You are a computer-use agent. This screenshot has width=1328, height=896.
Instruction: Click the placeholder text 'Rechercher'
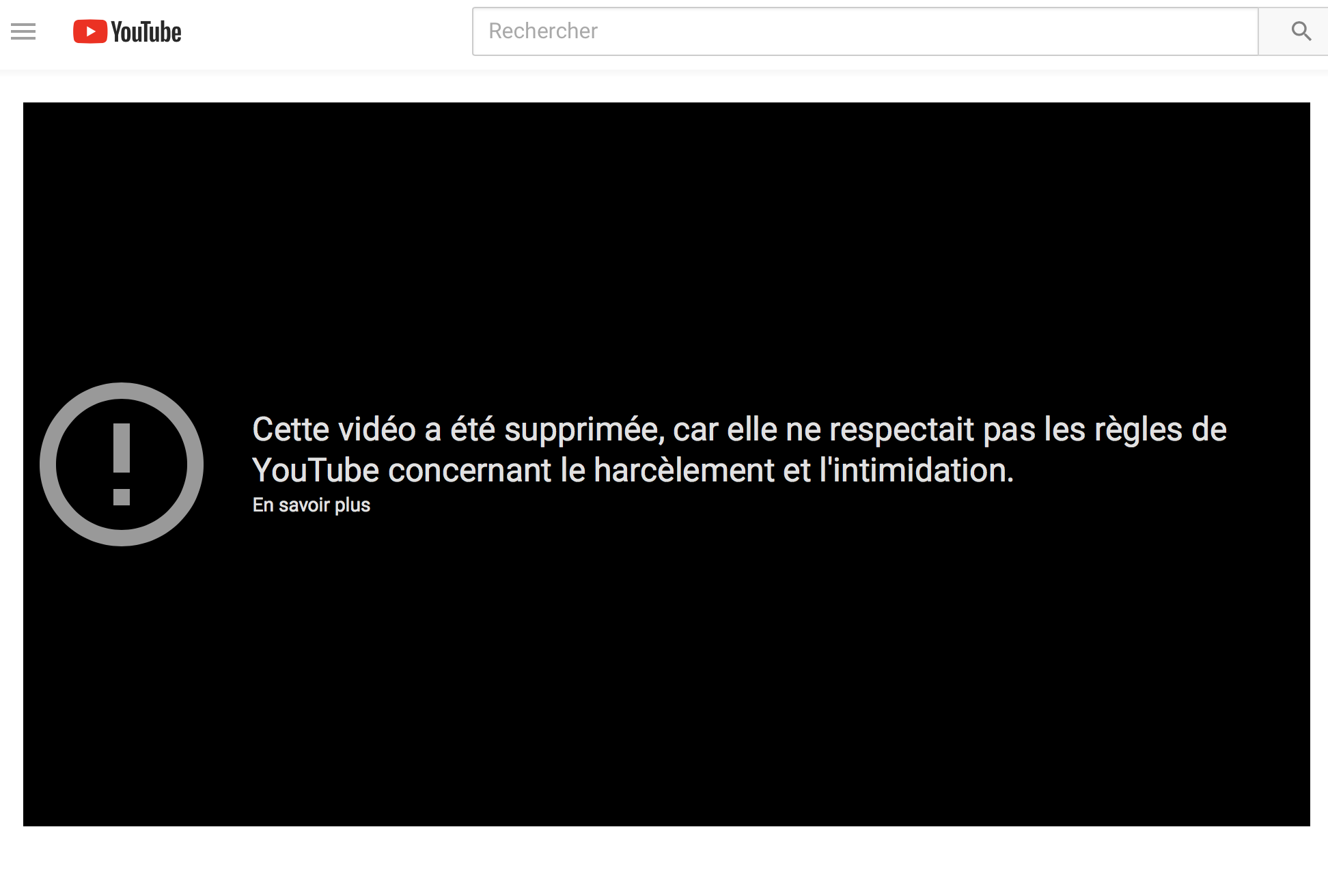point(543,31)
